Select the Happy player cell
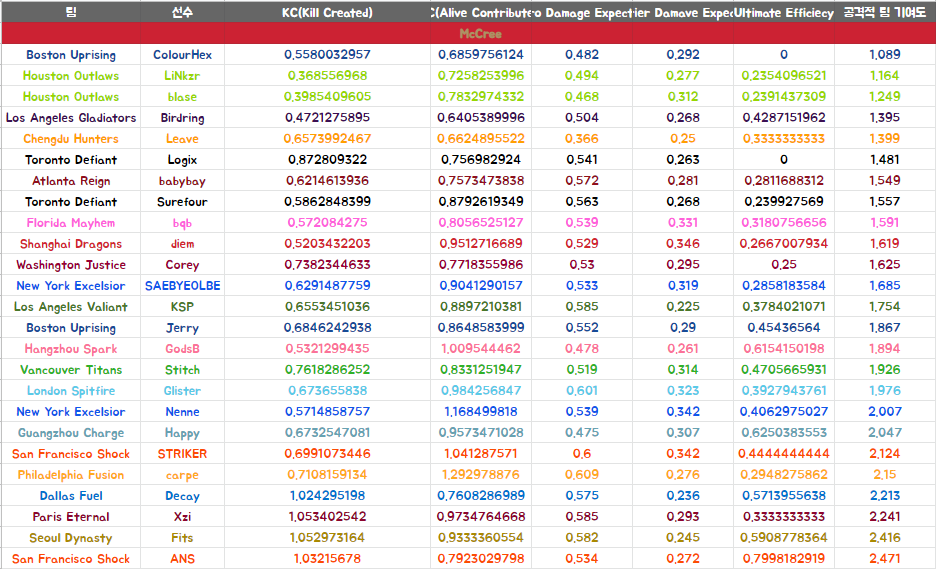Viewport: 936px width, 569px height. 182,432
